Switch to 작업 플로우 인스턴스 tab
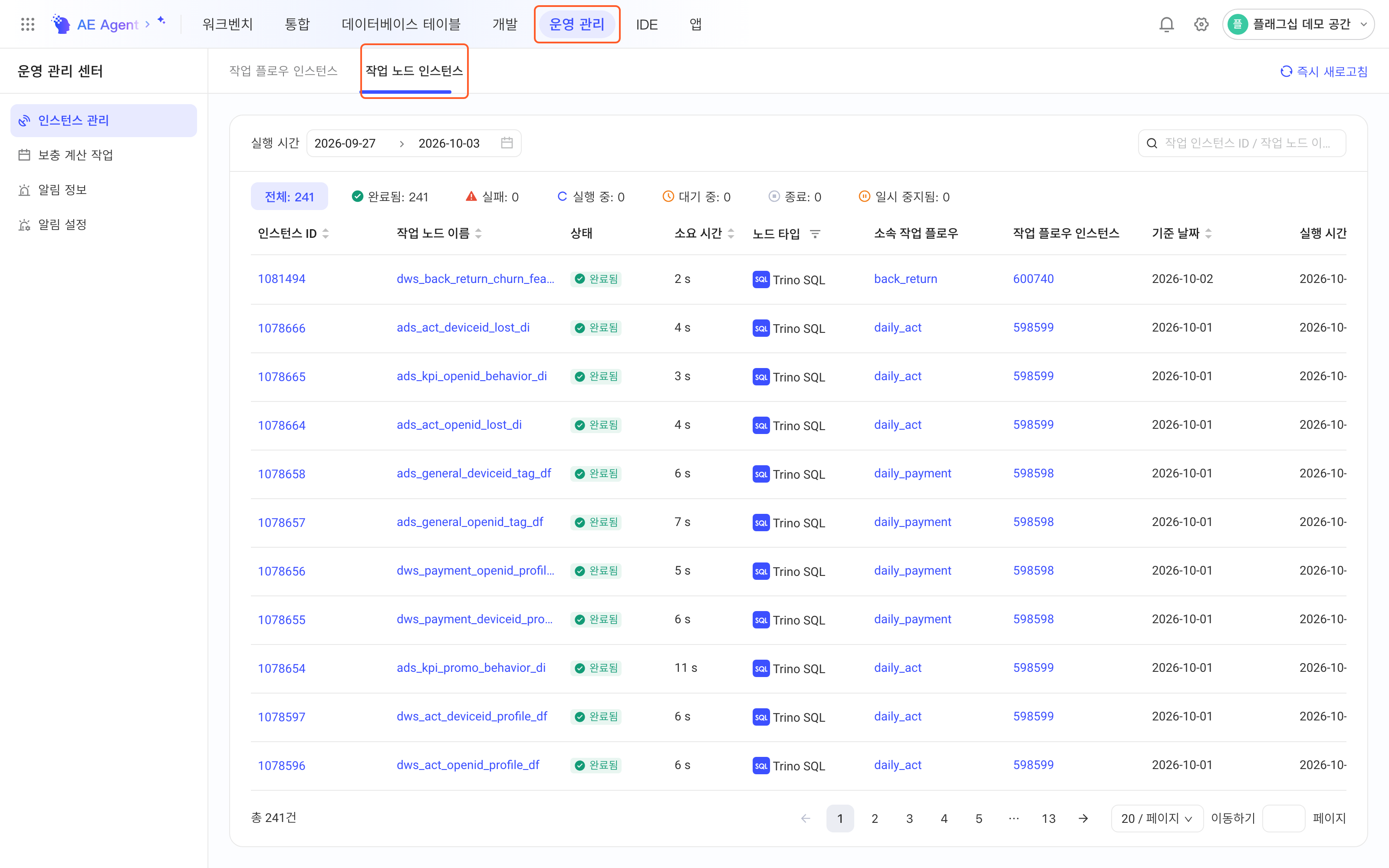 coord(283,71)
